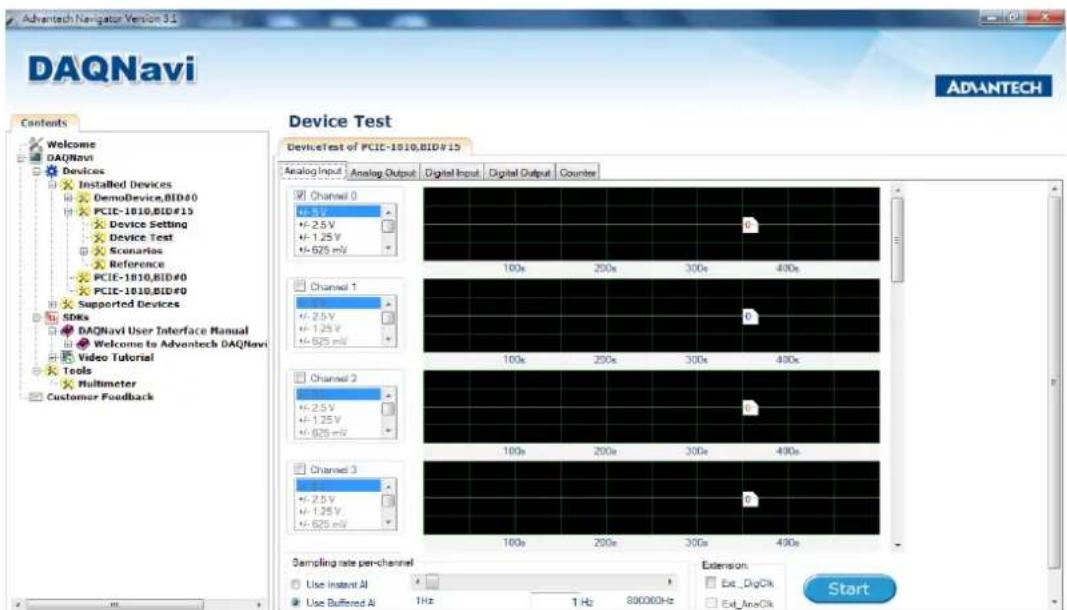Click the DAQNavi node icon
This screenshot has height=610, width=1067.
pos(37,157)
